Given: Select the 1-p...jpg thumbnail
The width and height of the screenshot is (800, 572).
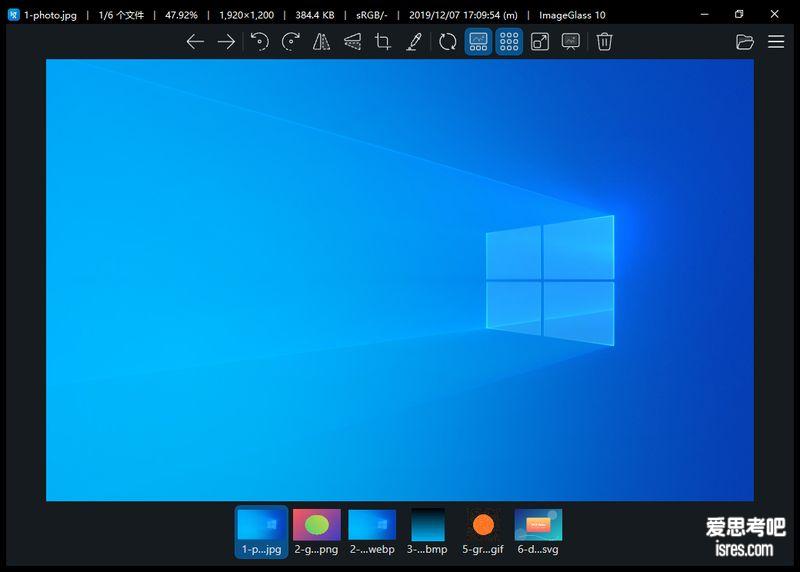Looking at the screenshot, I should click(x=261, y=532).
